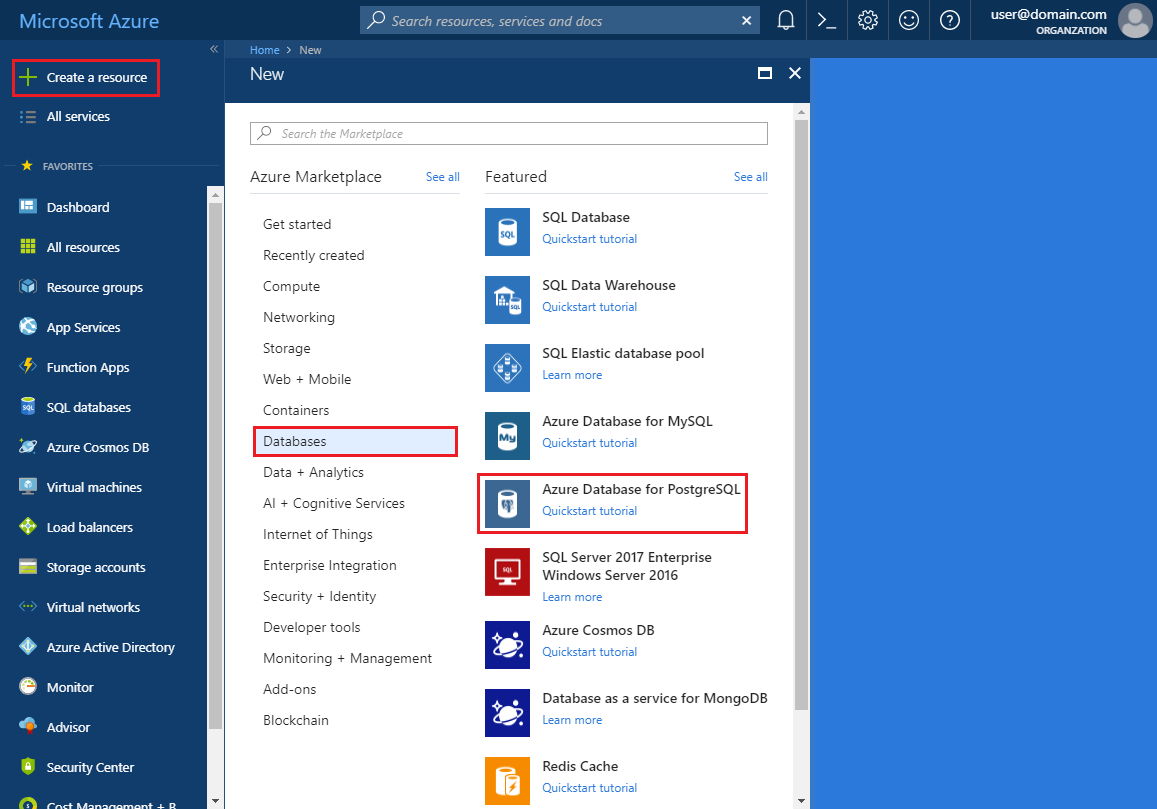
Task: Click the Azure Cosmos DB sidebar icon
Action: coord(28,447)
